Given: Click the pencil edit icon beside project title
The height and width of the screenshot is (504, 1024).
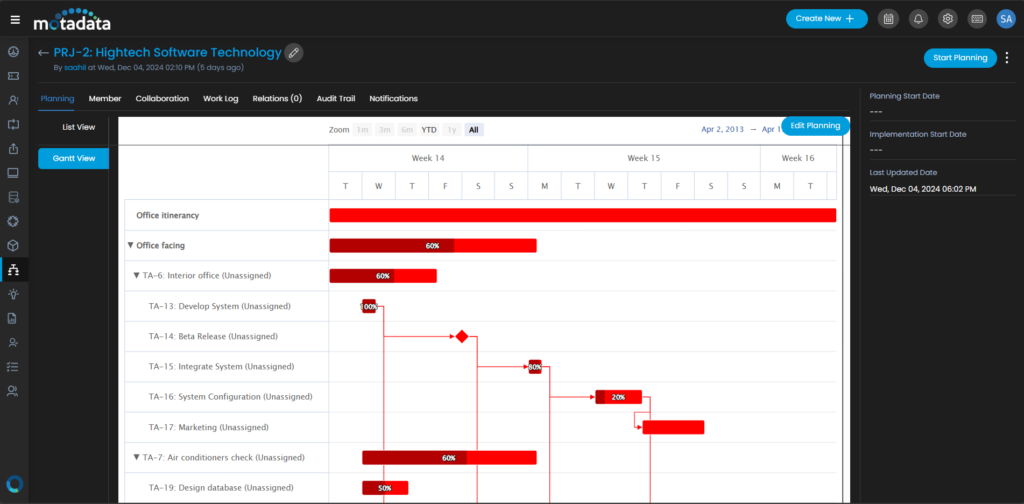Looking at the screenshot, I should click(294, 53).
